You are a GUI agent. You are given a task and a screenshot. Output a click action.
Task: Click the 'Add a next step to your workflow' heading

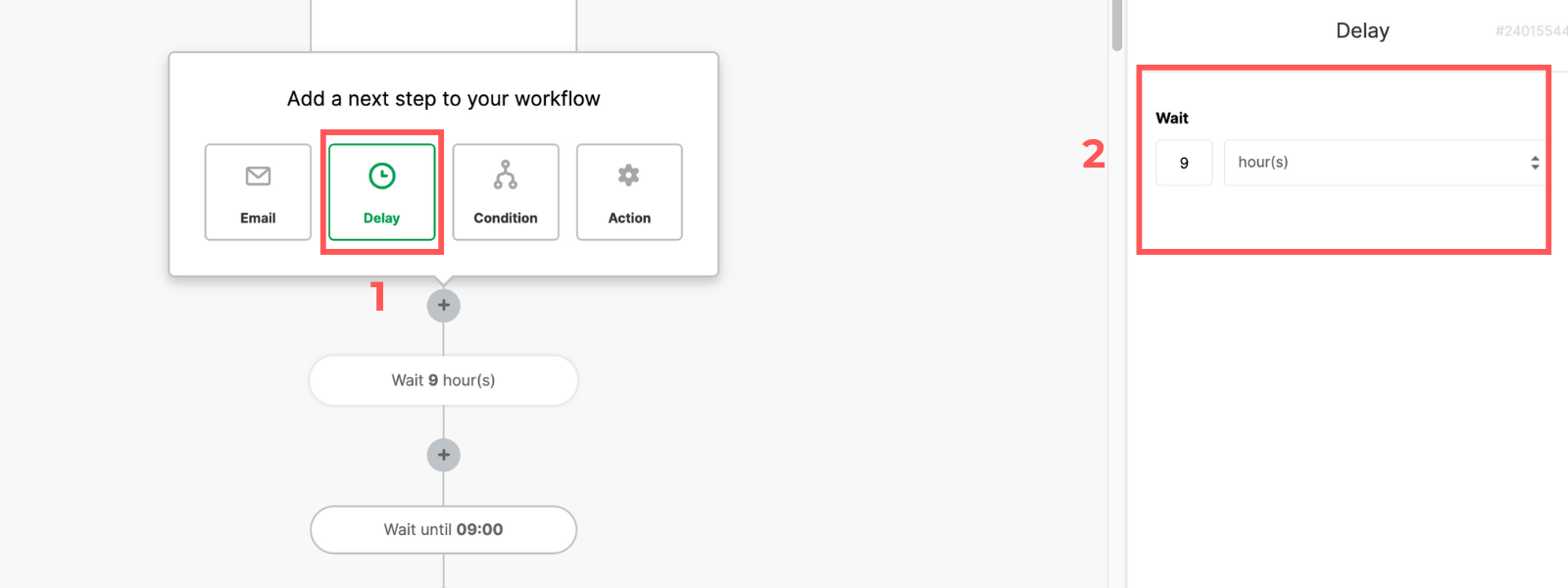[x=444, y=99]
